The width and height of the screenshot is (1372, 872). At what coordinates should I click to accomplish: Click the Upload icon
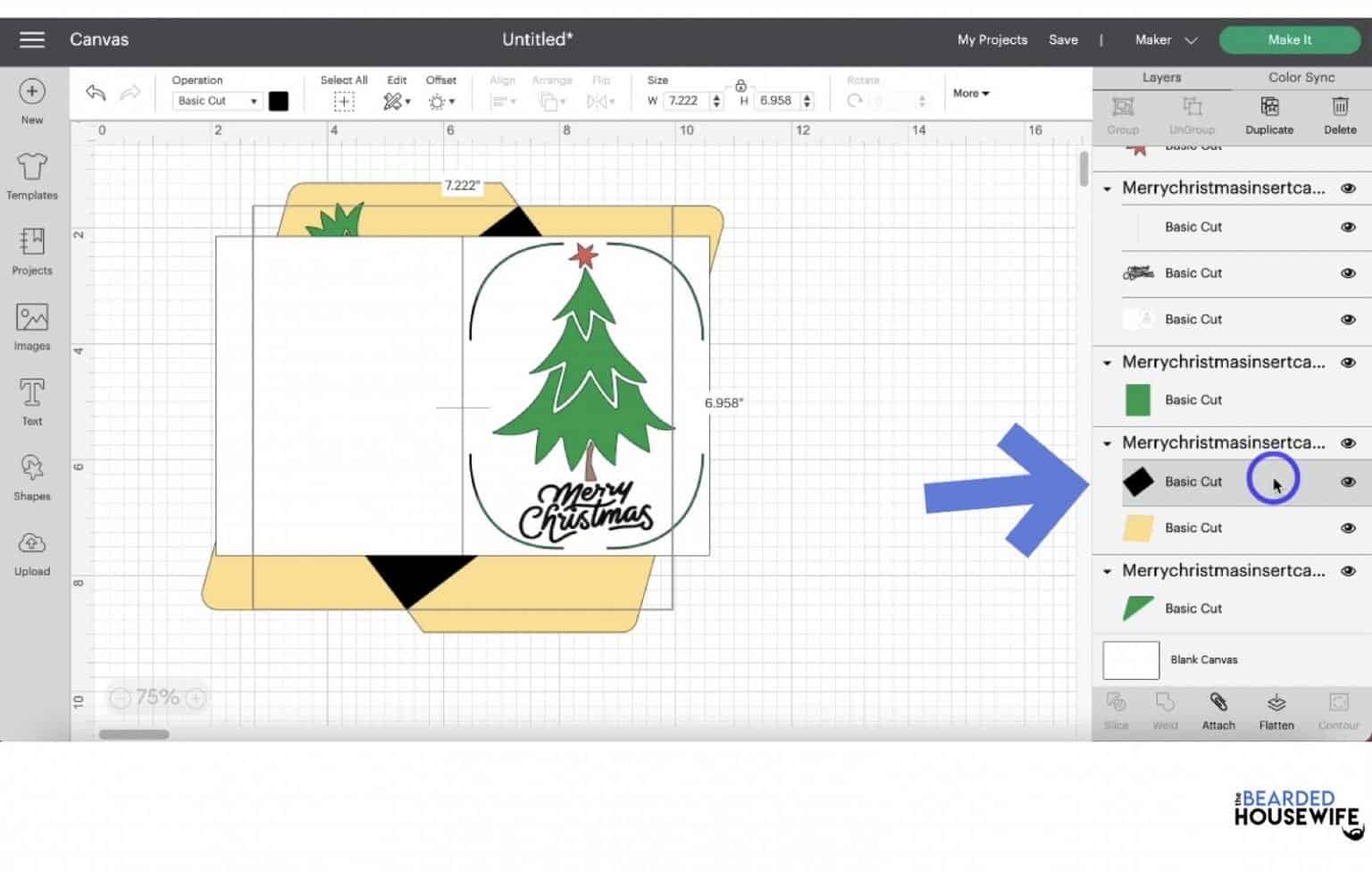tap(31, 549)
